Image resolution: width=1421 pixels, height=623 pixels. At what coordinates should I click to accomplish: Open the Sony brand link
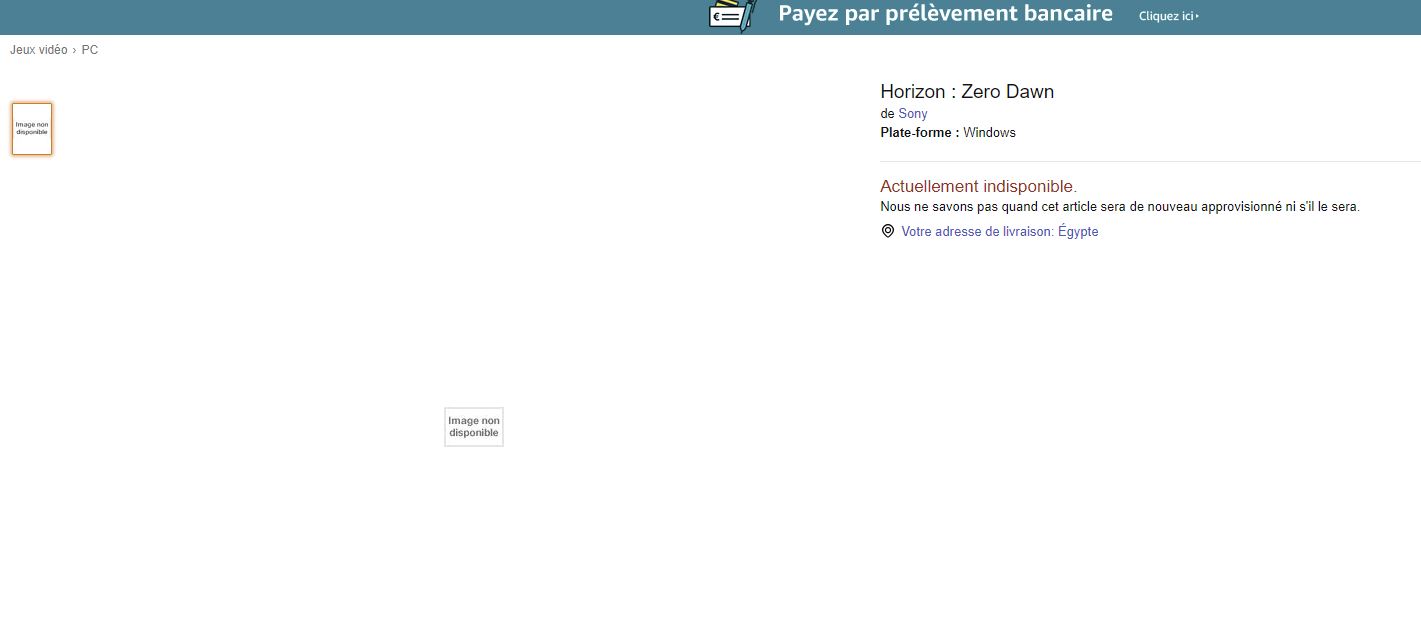pos(912,114)
